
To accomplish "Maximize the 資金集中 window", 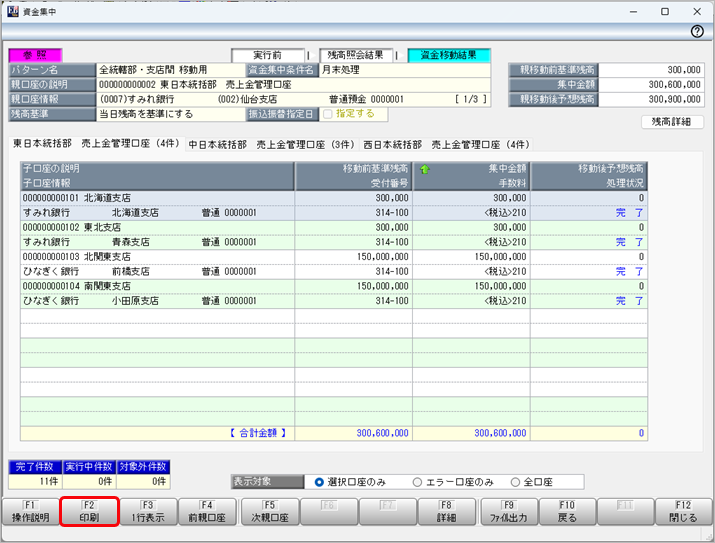I will (665, 12).
